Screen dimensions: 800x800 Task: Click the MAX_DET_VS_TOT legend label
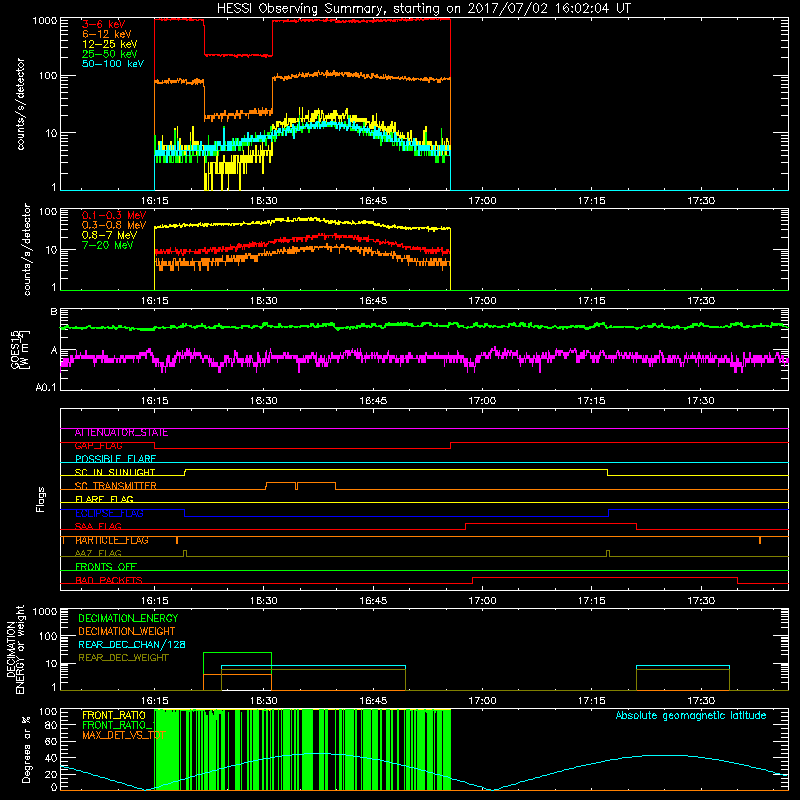pyautogui.click(x=123, y=735)
